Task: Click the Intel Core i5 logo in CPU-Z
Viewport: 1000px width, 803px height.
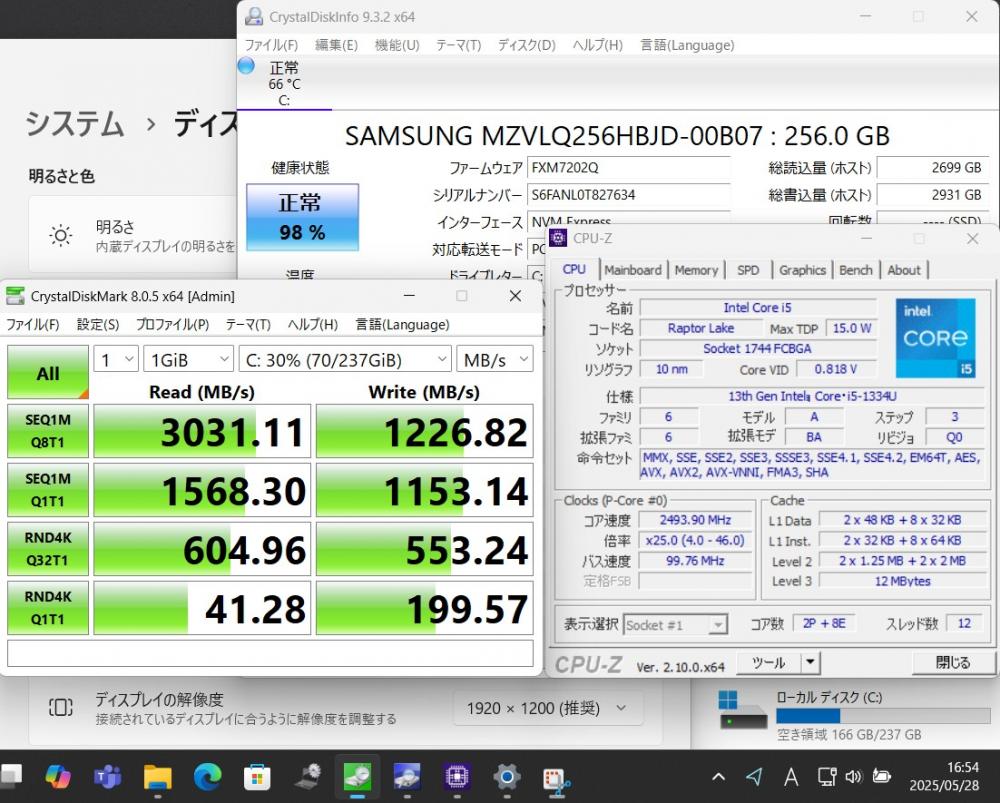Action: pyautogui.click(x=936, y=338)
